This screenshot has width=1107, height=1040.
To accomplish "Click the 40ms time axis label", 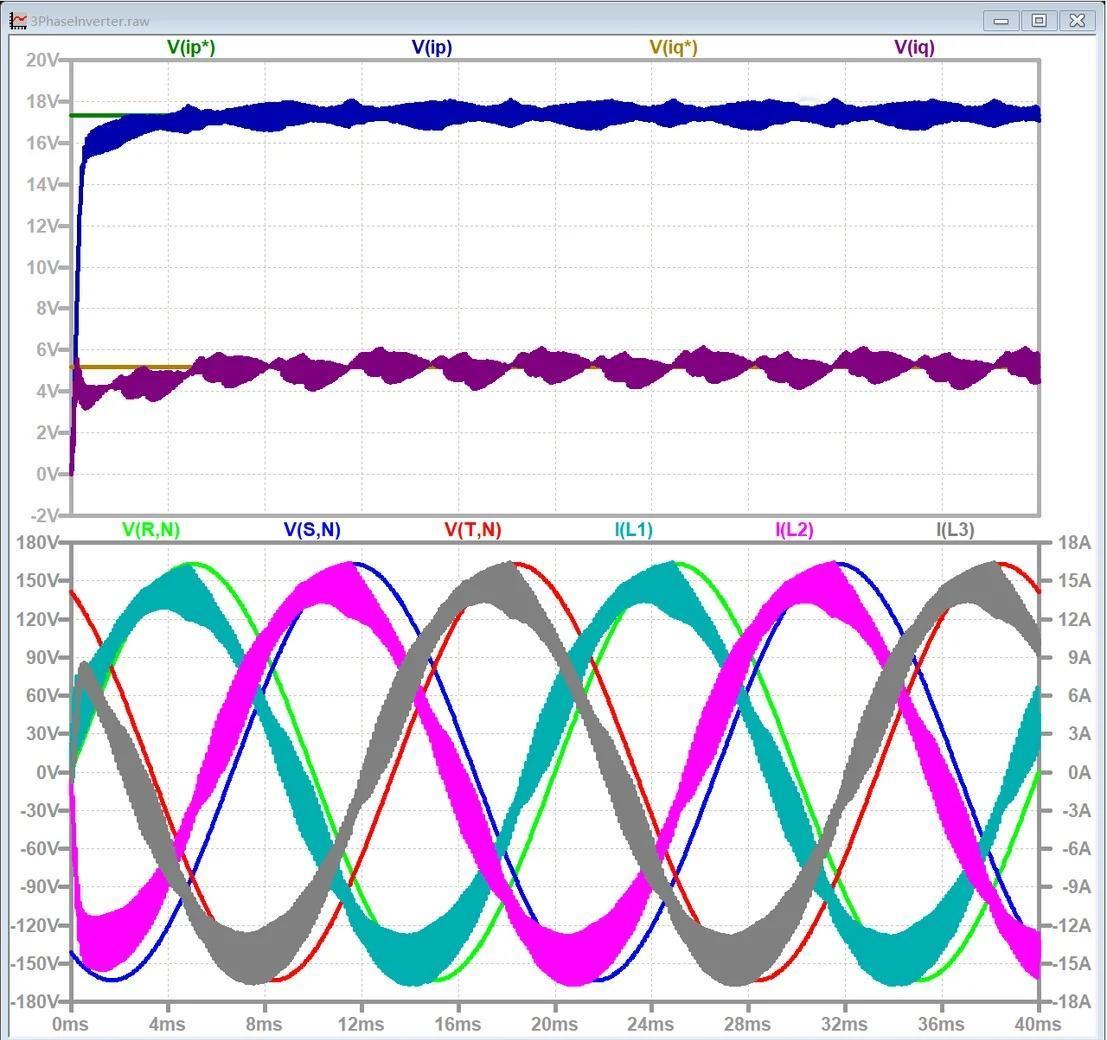I will pos(1038,1024).
